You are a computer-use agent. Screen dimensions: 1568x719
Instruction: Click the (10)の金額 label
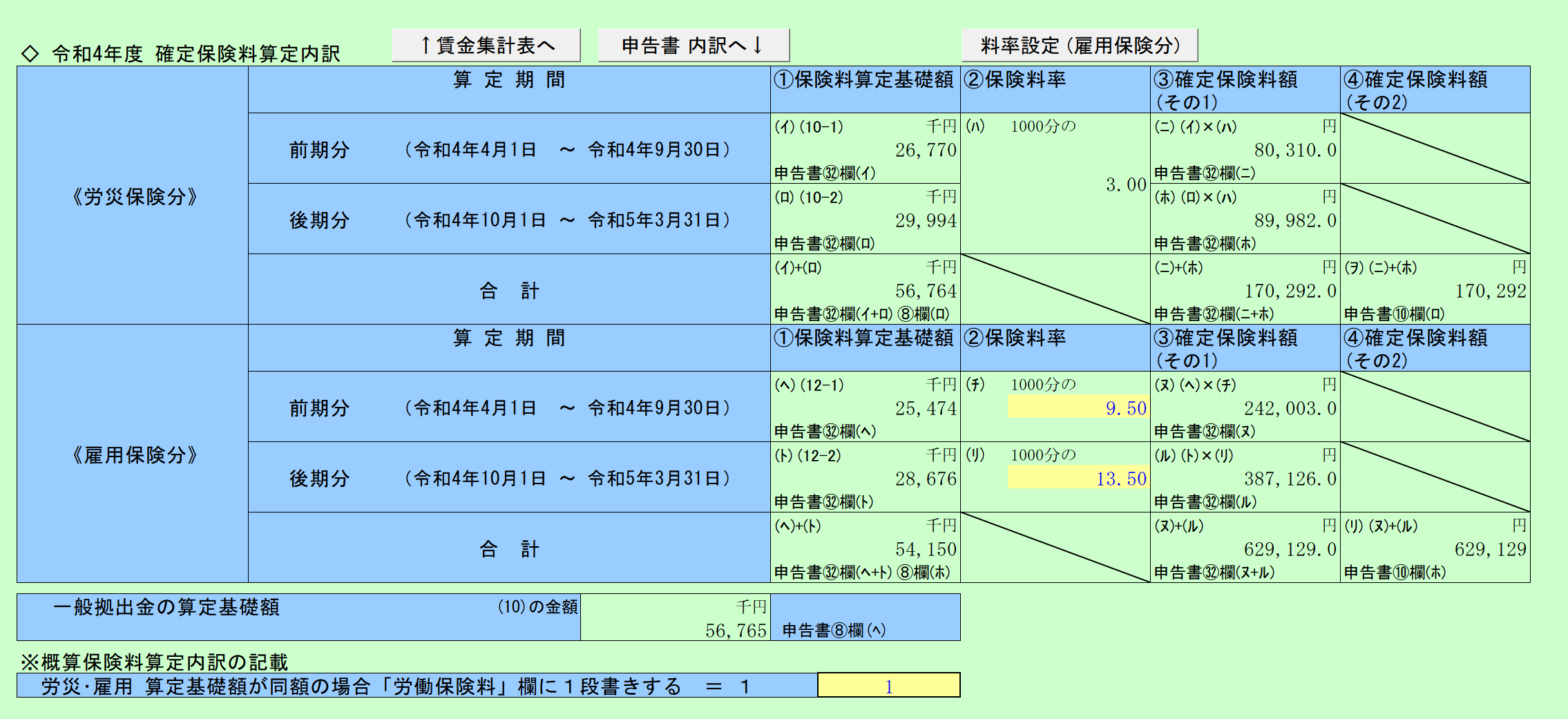pyautogui.click(x=537, y=607)
